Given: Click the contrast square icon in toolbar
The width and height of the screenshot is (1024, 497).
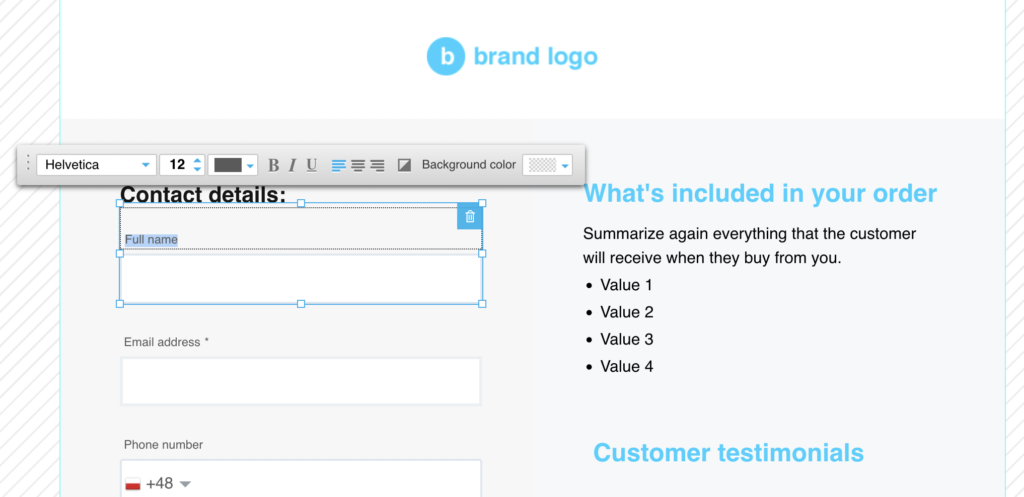Looking at the screenshot, I should tap(404, 165).
